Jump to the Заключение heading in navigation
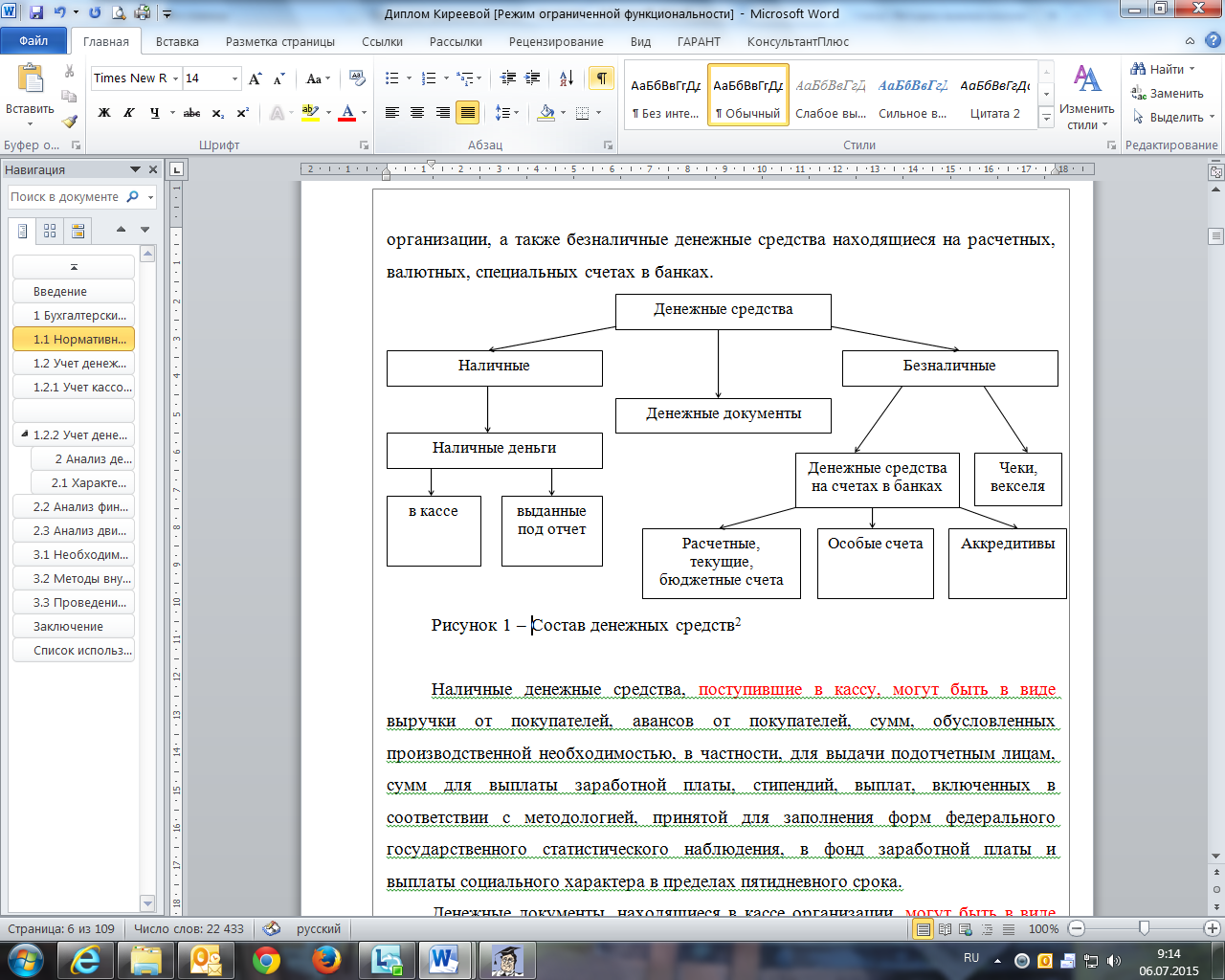 tap(68, 627)
